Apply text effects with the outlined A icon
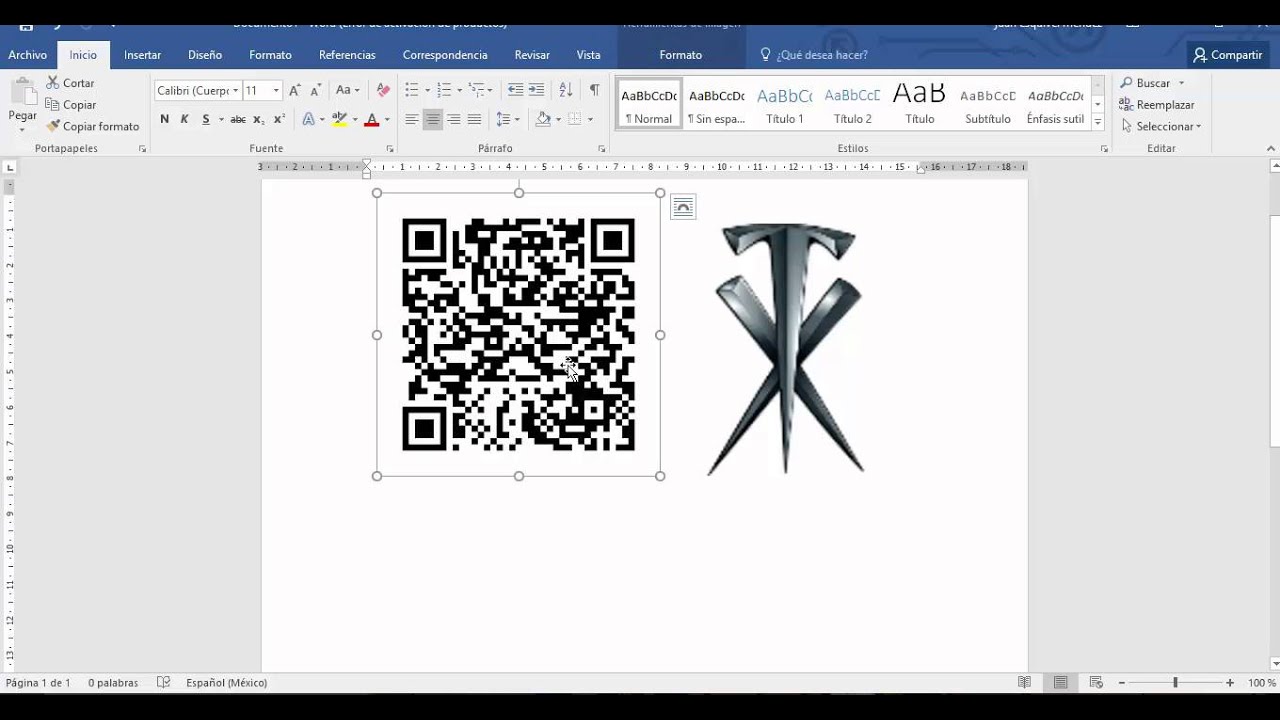The width and height of the screenshot is (1280, 720). [308, 119]
